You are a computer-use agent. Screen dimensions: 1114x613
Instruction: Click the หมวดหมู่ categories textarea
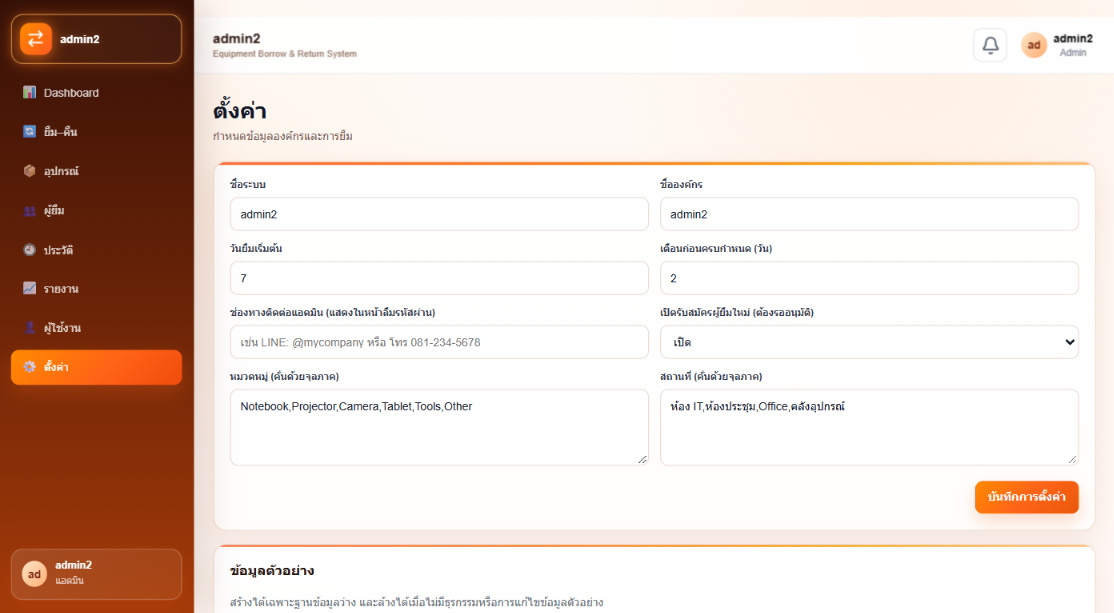point(439,428)
